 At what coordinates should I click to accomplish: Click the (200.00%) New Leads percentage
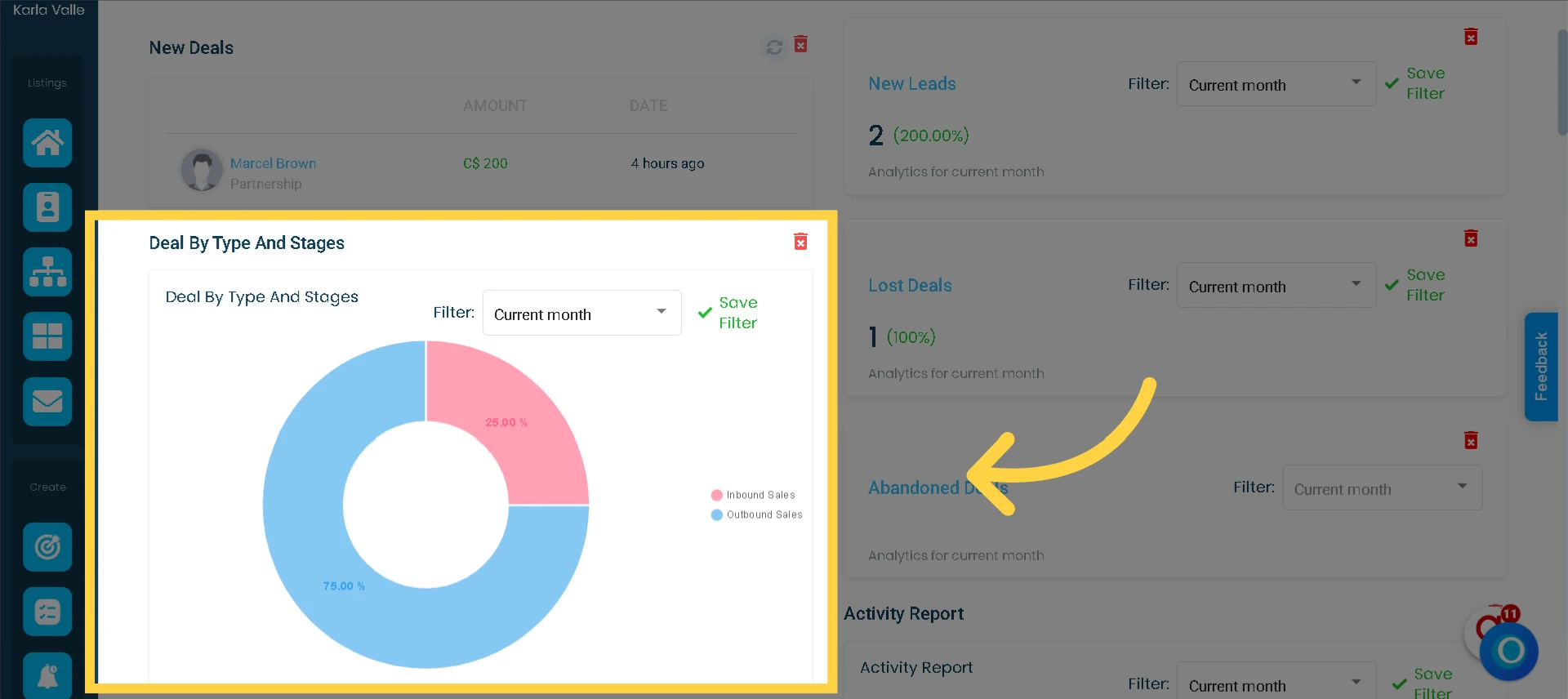931,135
